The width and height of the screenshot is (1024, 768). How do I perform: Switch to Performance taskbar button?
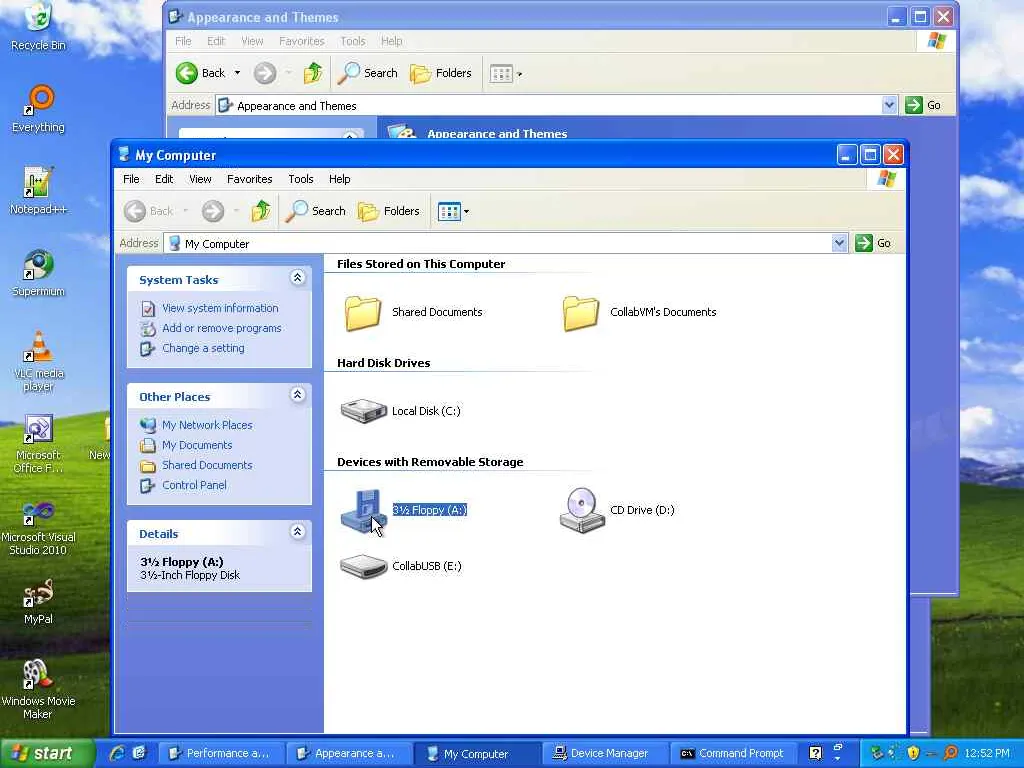pyautogui.click(x=220, y=754)
